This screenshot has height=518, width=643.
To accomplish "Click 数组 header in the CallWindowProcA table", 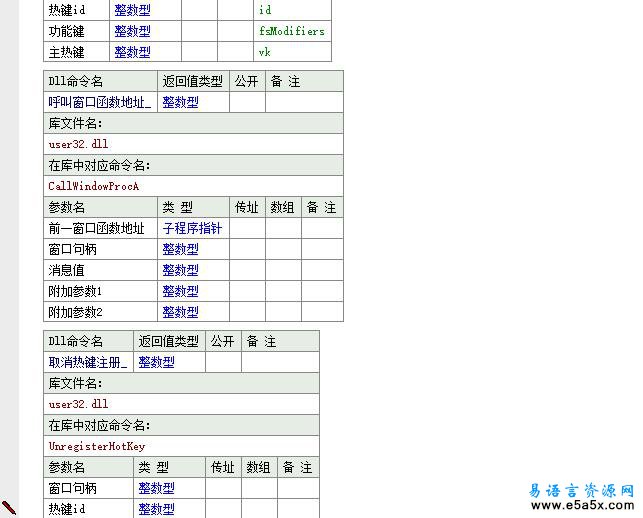I will [283, 207].
